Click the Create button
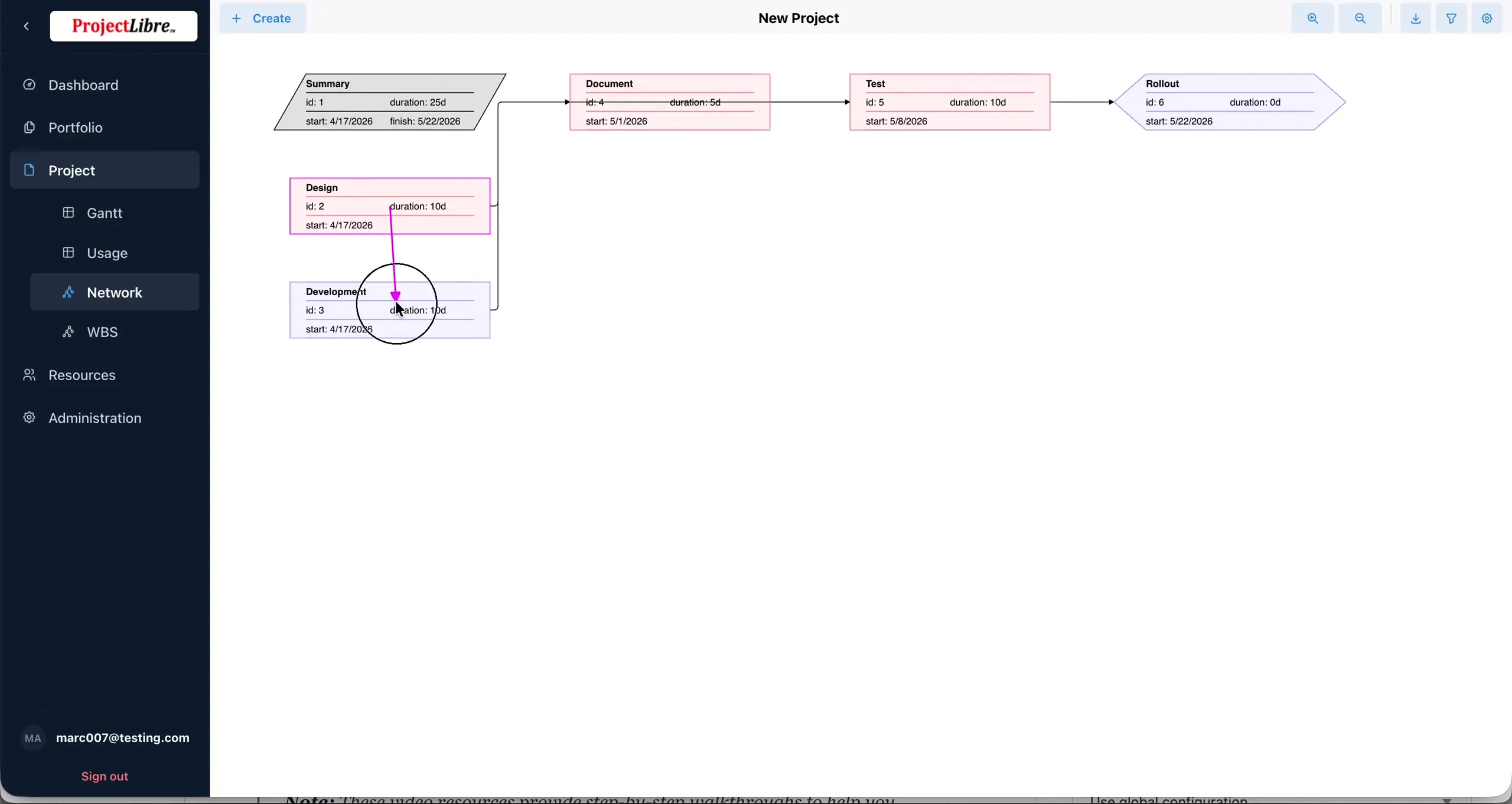1512x804 pixels. 263,18
